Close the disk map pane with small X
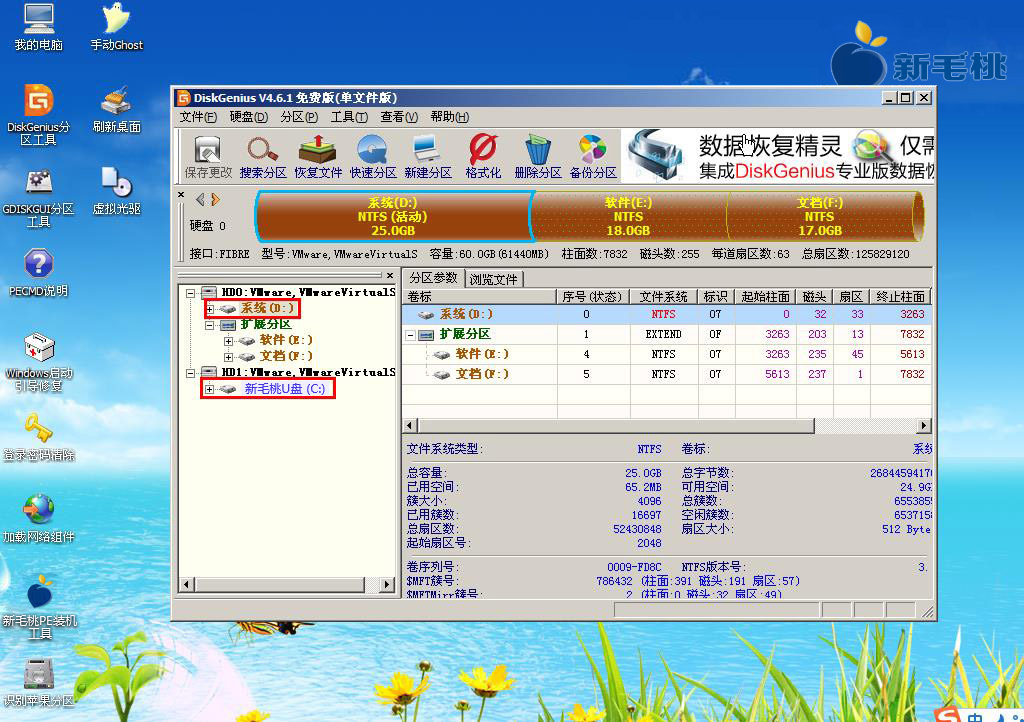 [181, 195]
